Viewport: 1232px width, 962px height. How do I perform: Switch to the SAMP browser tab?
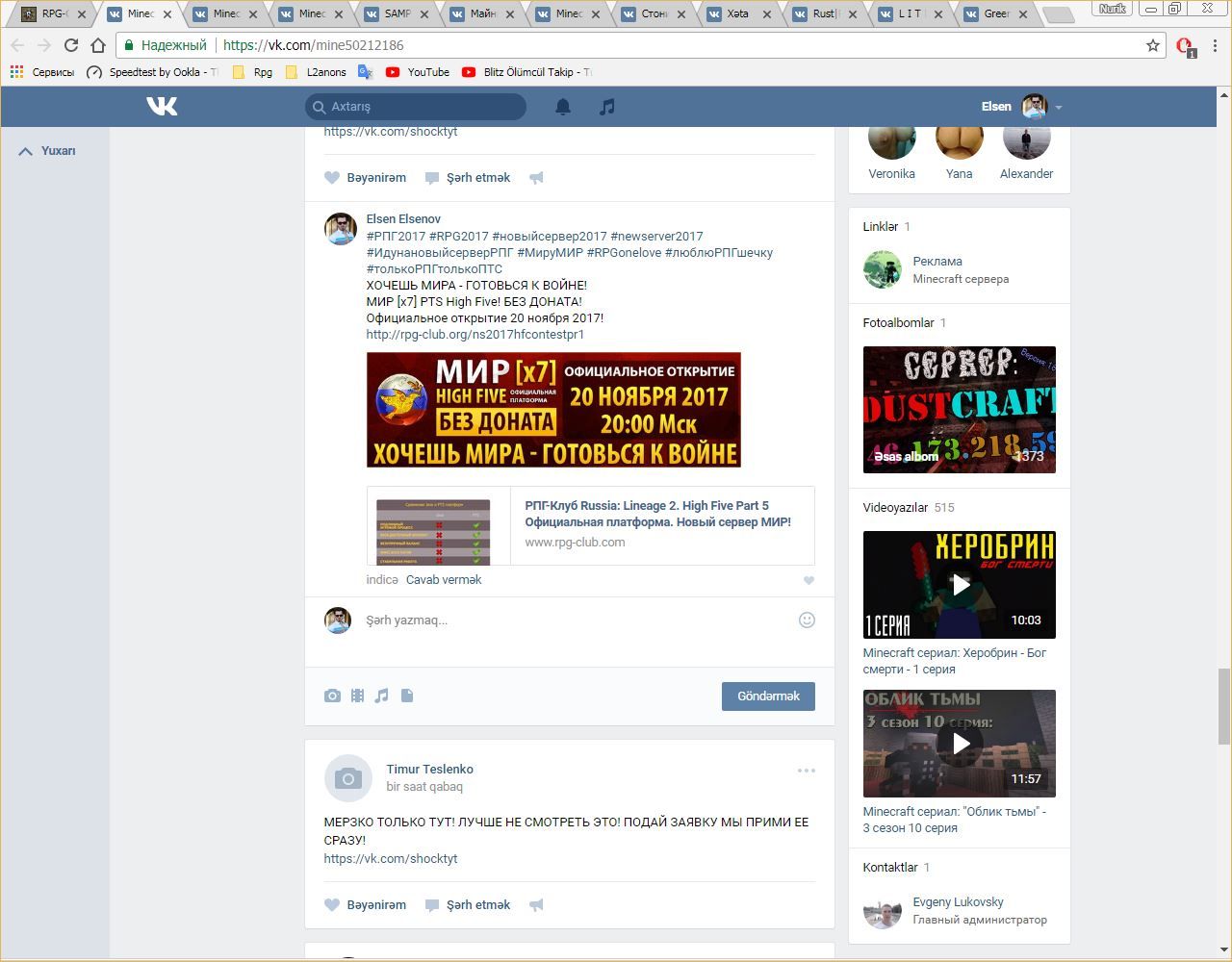point(397,13)
